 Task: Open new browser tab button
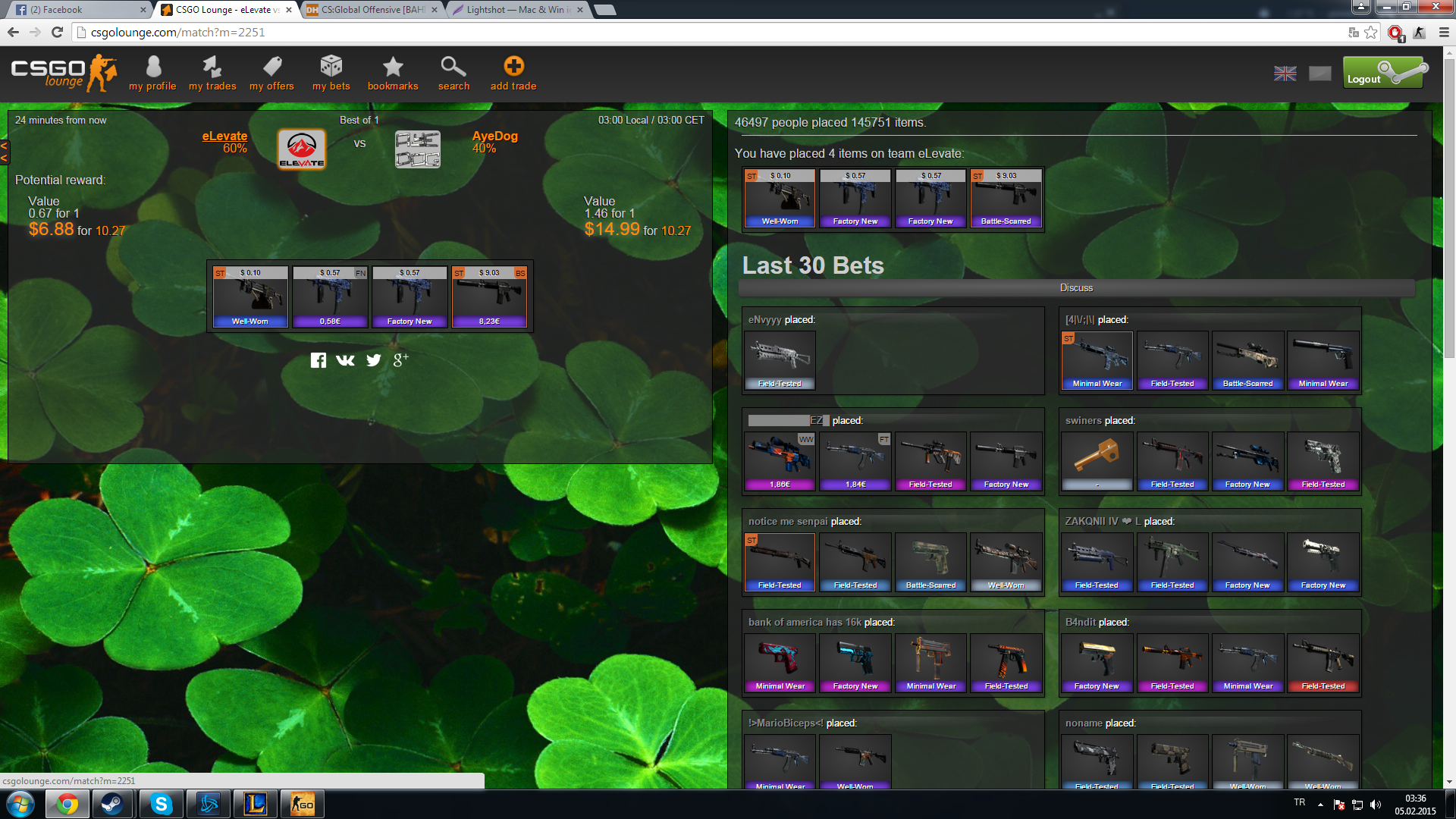coord(604,10)
